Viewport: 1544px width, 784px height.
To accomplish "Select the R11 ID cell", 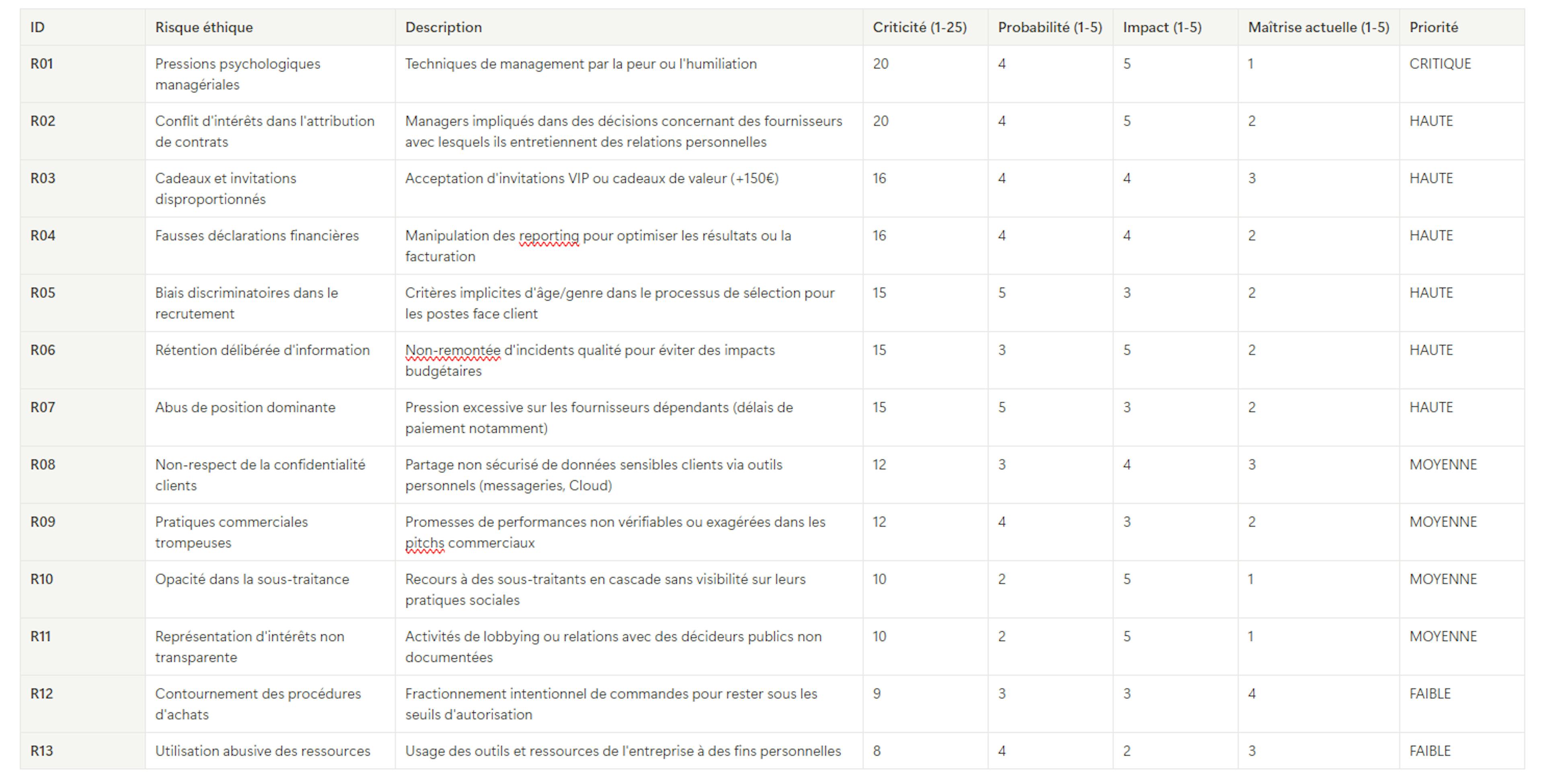I will (x=83, y=647).
